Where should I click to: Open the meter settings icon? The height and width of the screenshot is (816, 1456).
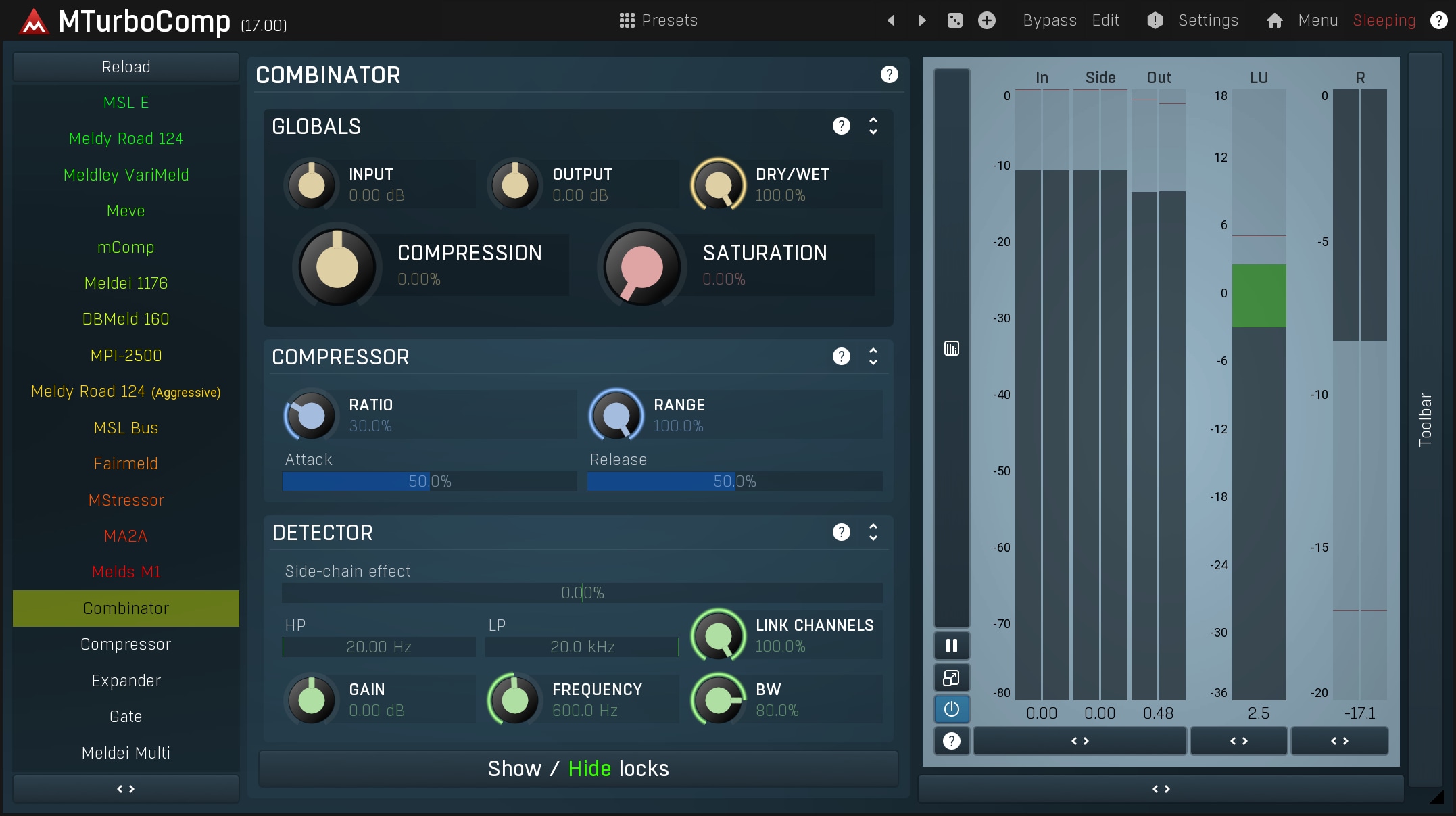pos(951,348)
